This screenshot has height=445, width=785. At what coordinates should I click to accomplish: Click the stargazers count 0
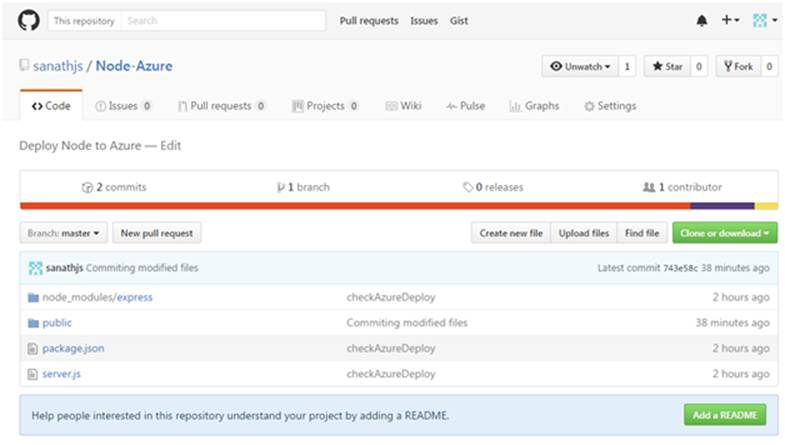click(699, 66)
